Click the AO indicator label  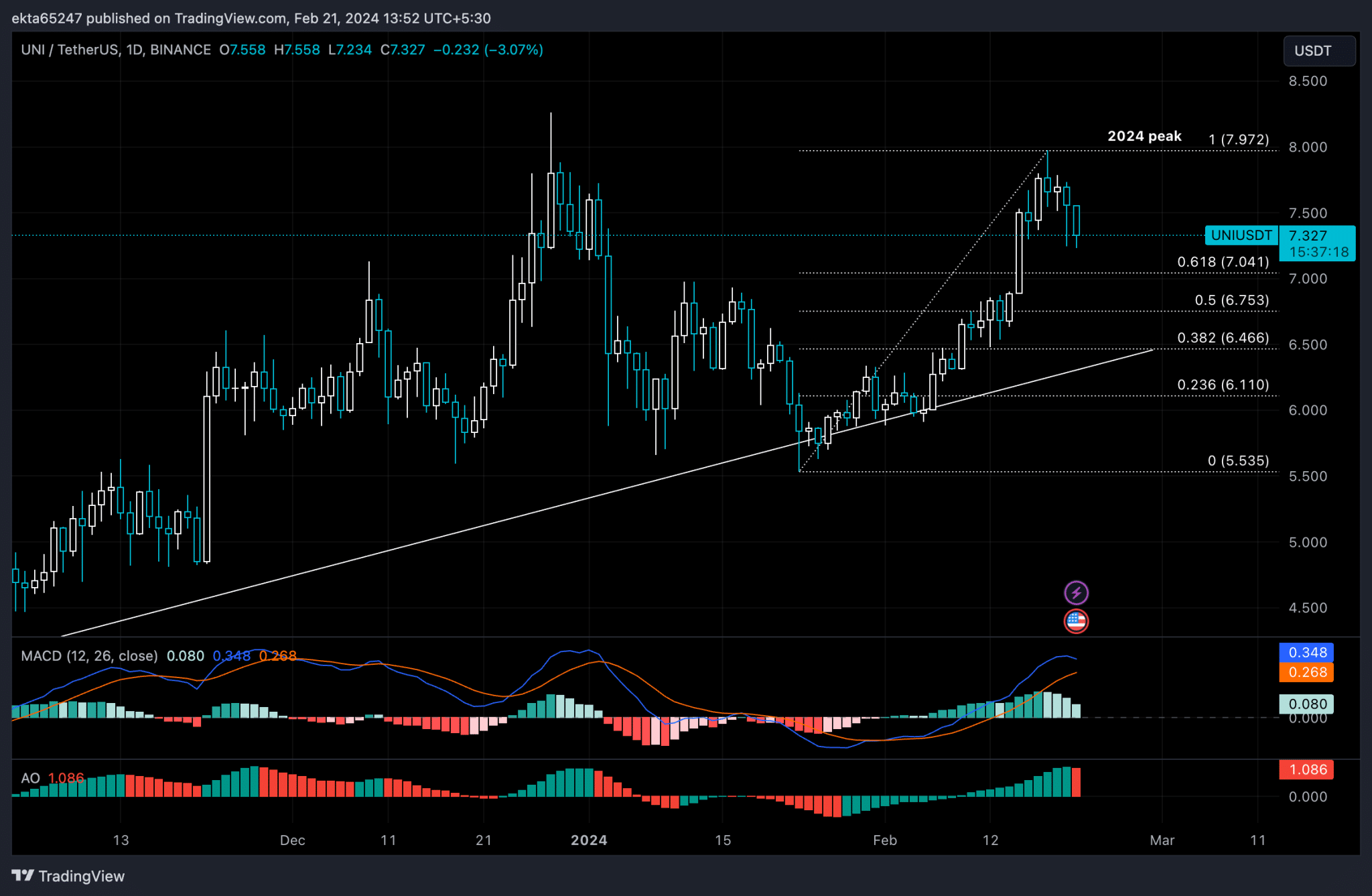[30, 778]
